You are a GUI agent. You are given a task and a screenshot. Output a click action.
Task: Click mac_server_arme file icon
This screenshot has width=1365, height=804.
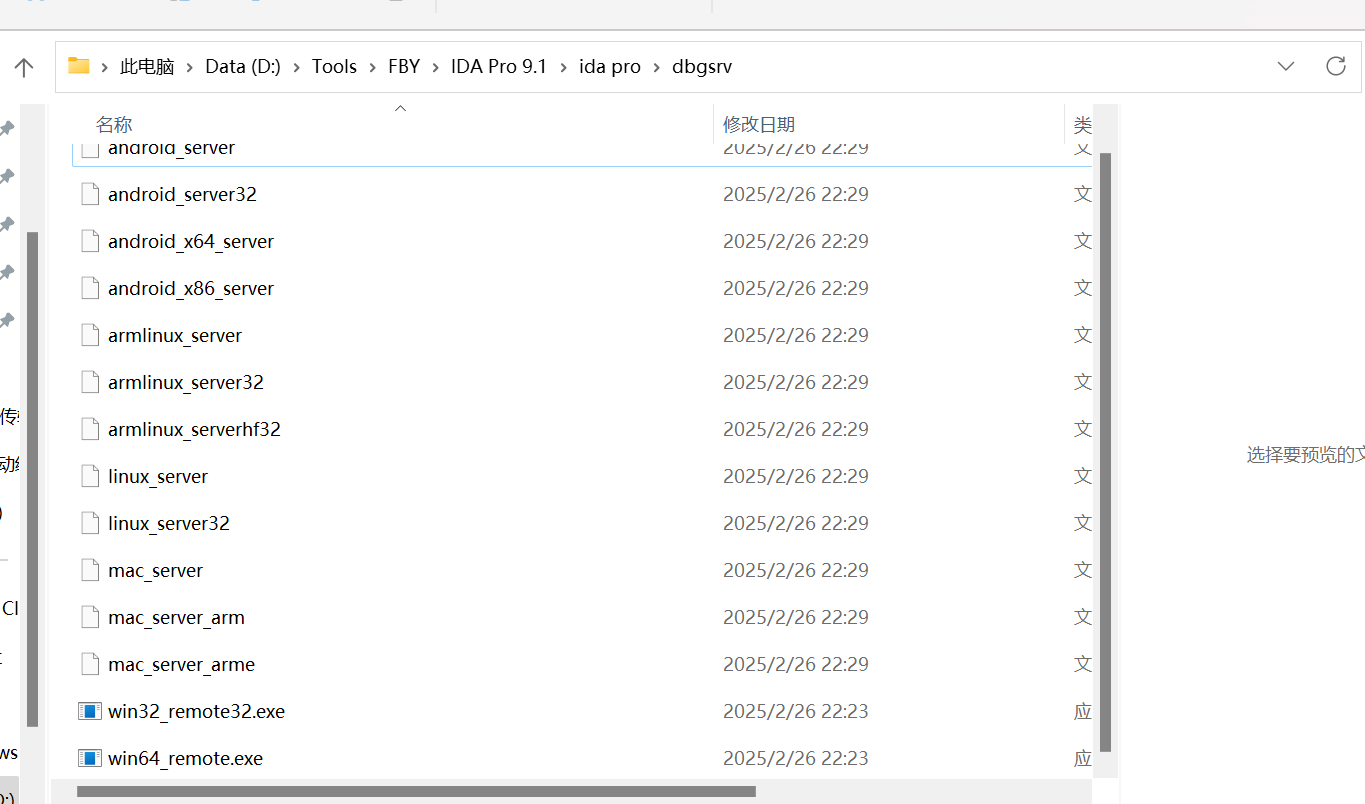(90, 664)
